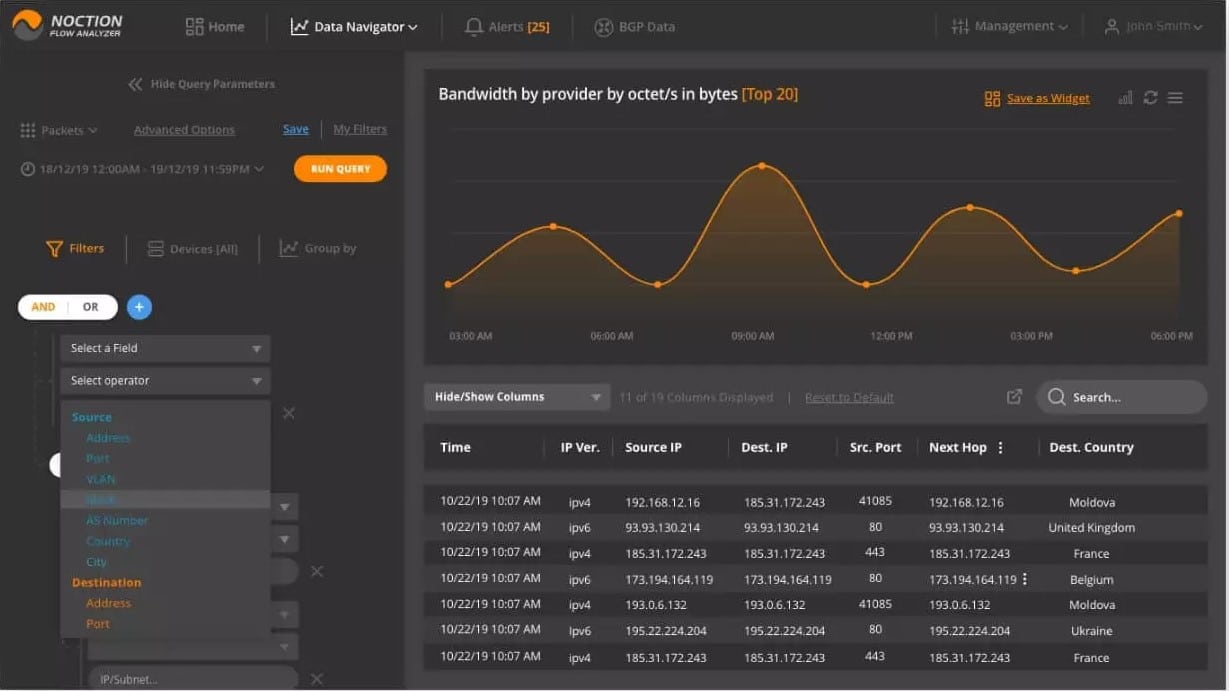Open Advanced Options link
The height and width of the screenshot is (691, 1229).
[184, 130]
